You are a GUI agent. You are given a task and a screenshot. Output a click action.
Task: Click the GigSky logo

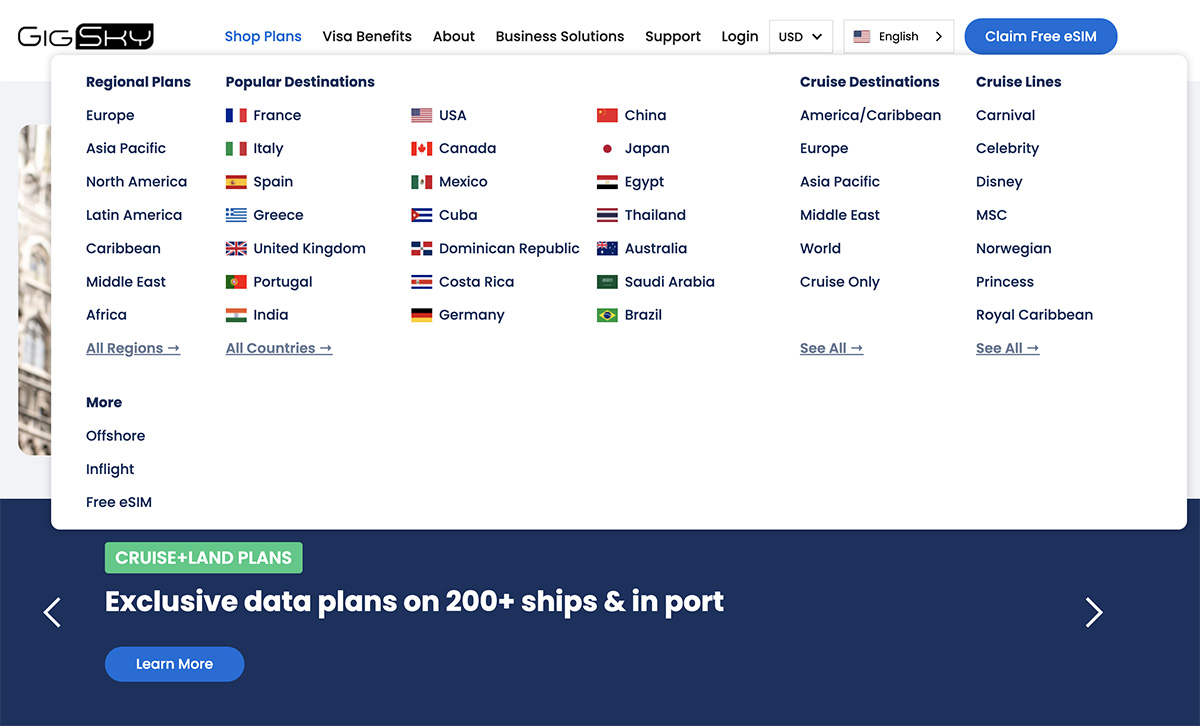(x=86, y=37)
